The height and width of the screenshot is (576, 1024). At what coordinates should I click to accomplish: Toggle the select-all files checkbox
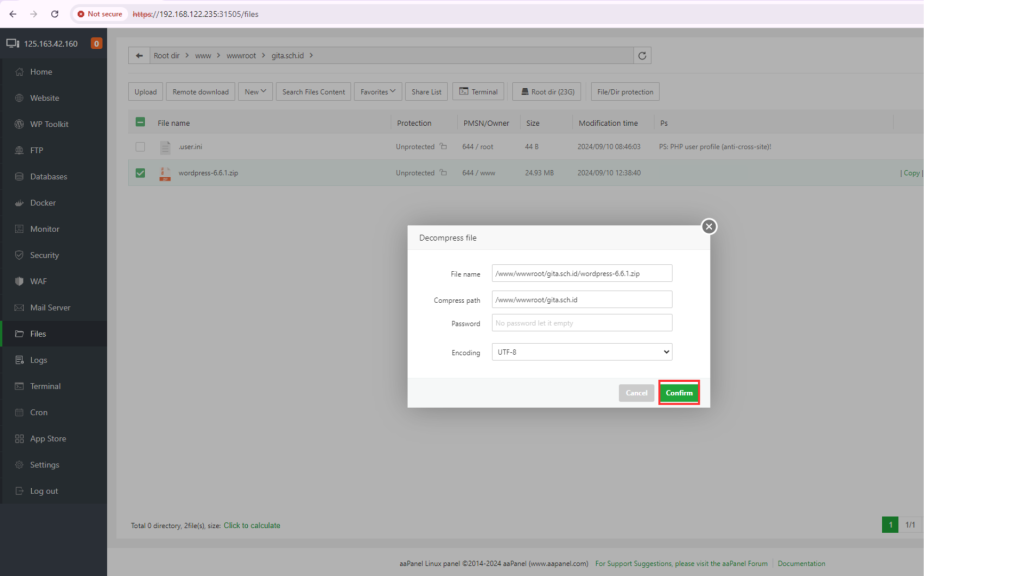pos(140,123)
